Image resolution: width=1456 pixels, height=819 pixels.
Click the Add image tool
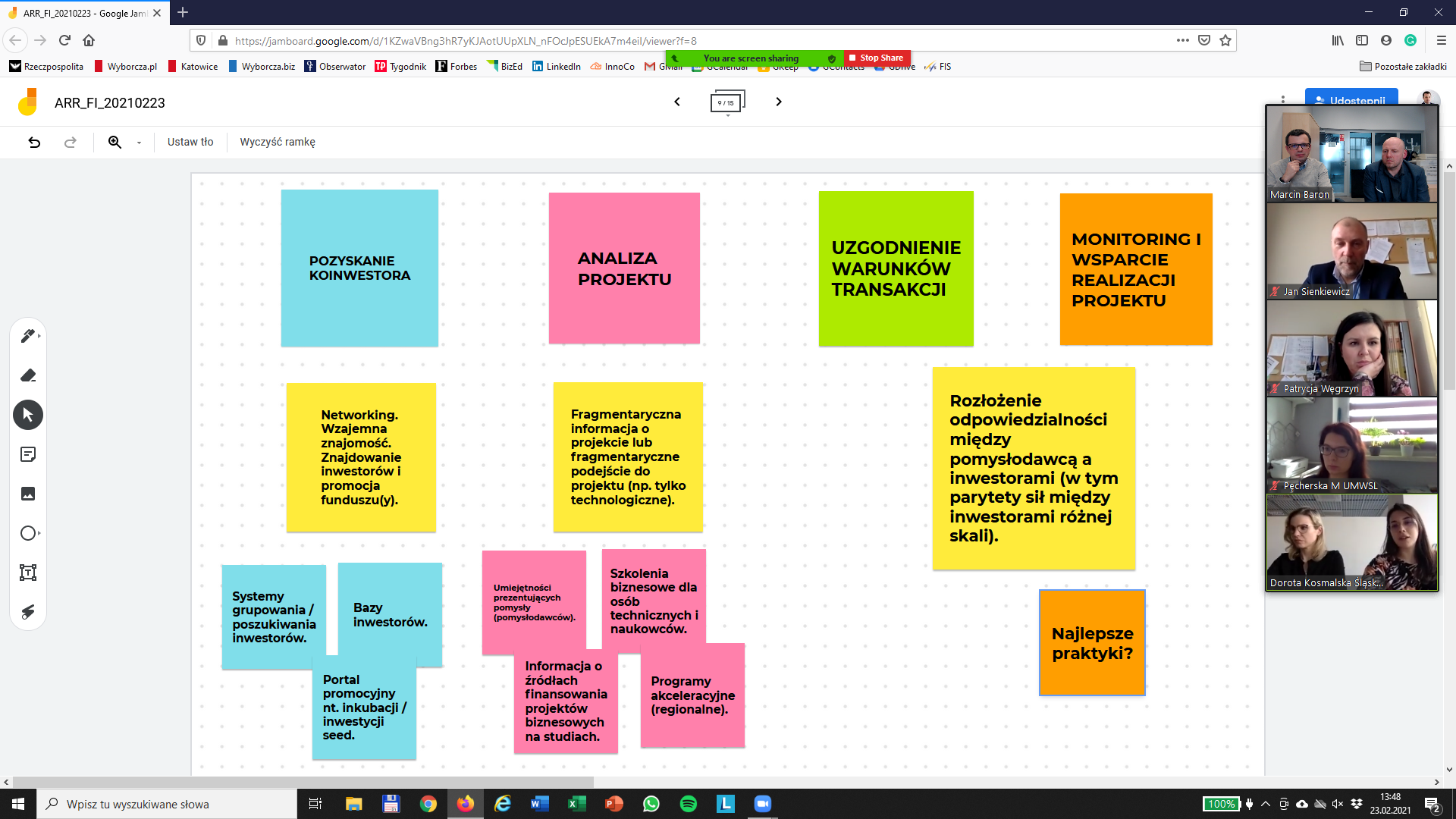click(28, 494)
